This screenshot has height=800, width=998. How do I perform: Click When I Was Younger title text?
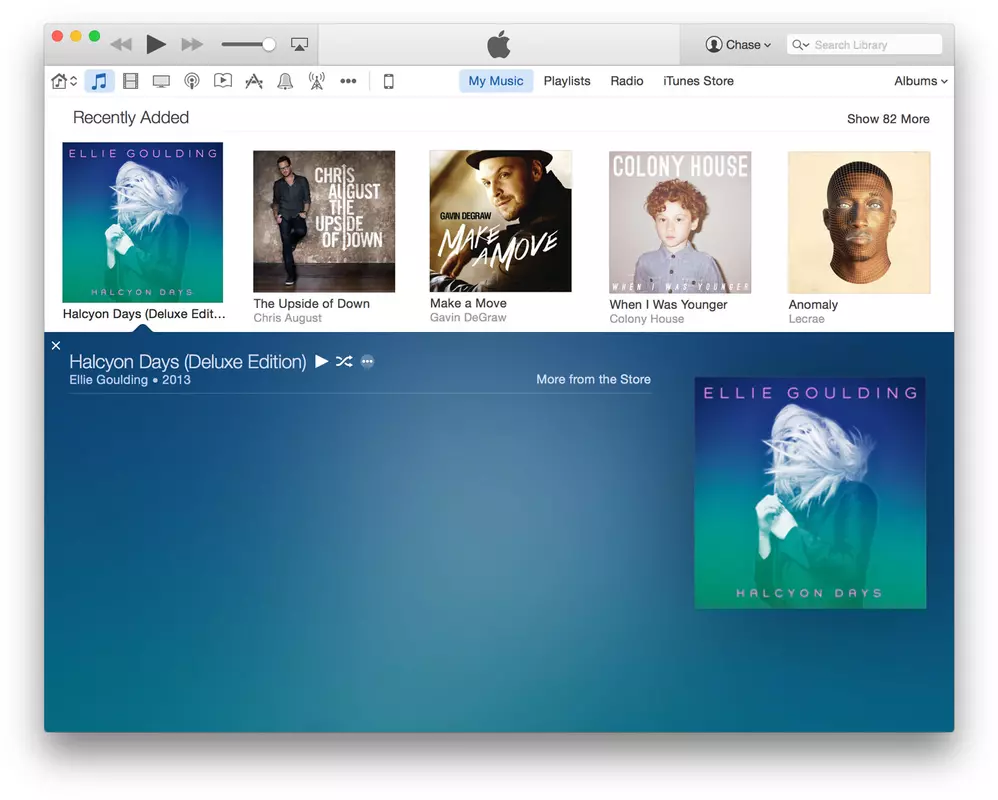click(x=668, y=305)
